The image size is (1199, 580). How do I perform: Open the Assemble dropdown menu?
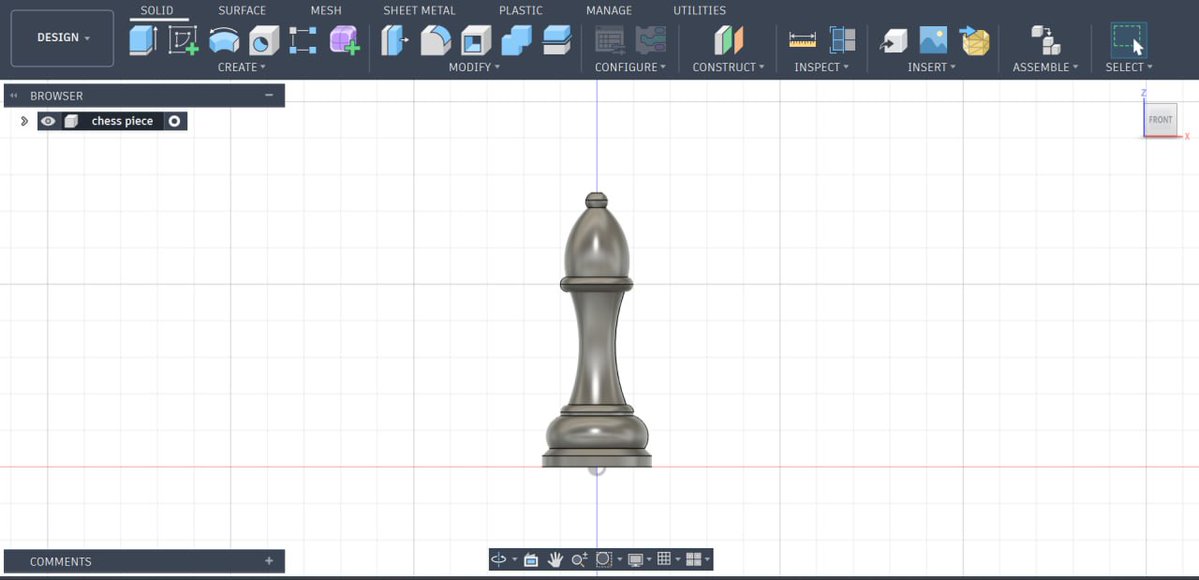pos(1045,67)
